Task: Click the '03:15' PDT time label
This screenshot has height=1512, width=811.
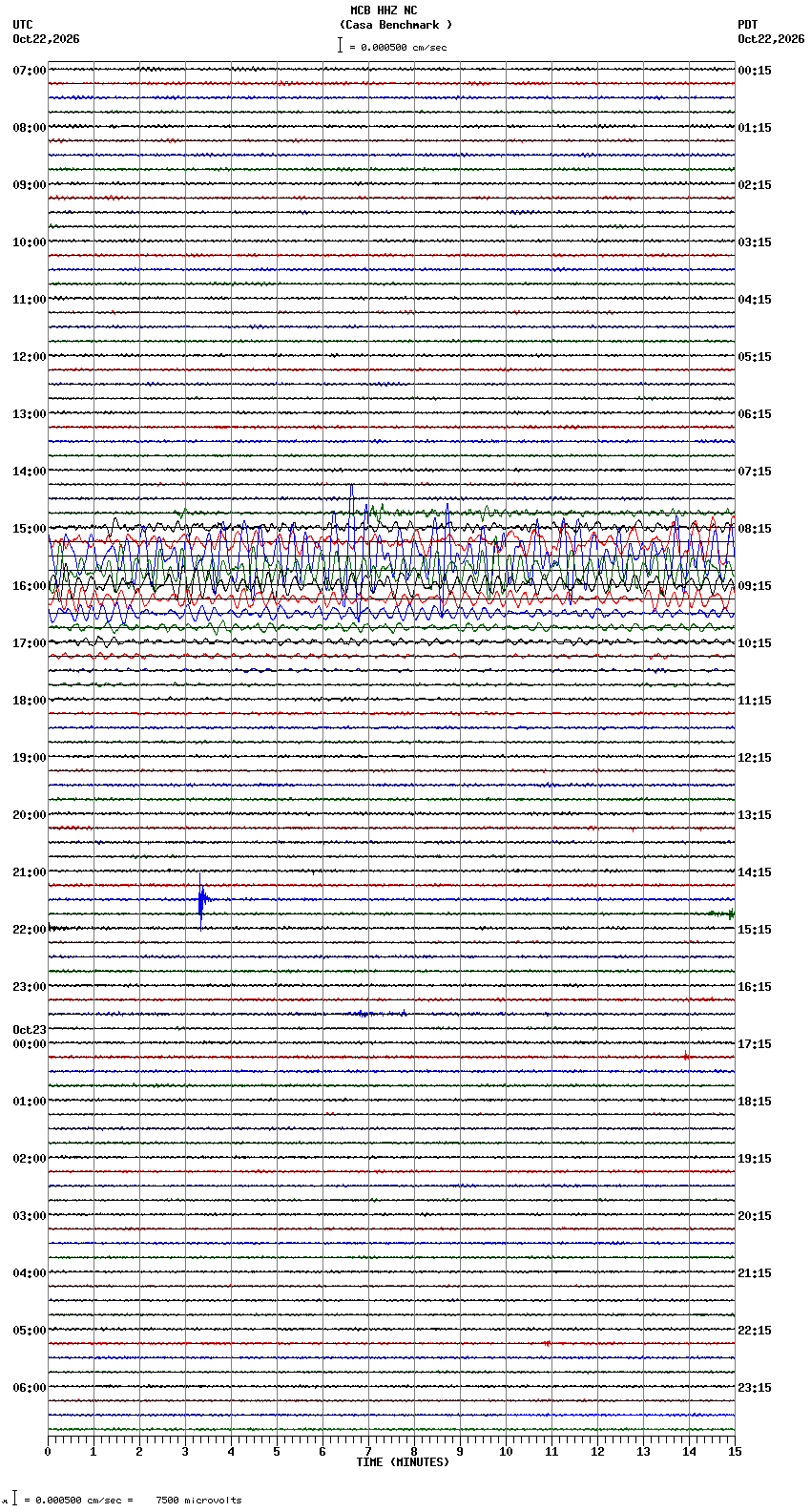Action: [x=755, y=242]
